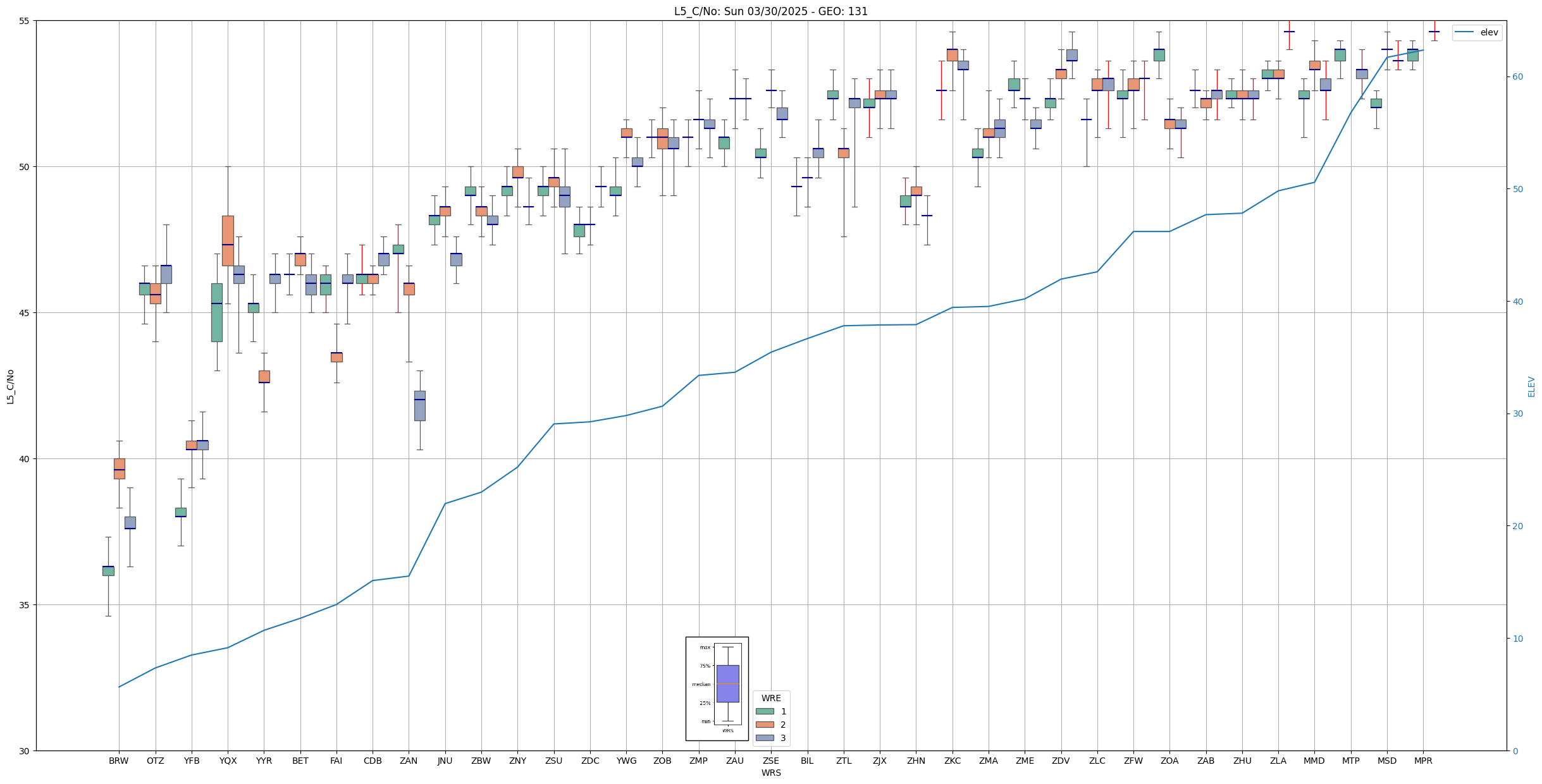Click the WRS x-axis label
This screenshot has width=1542, height=784.
(x=770, y=773)
